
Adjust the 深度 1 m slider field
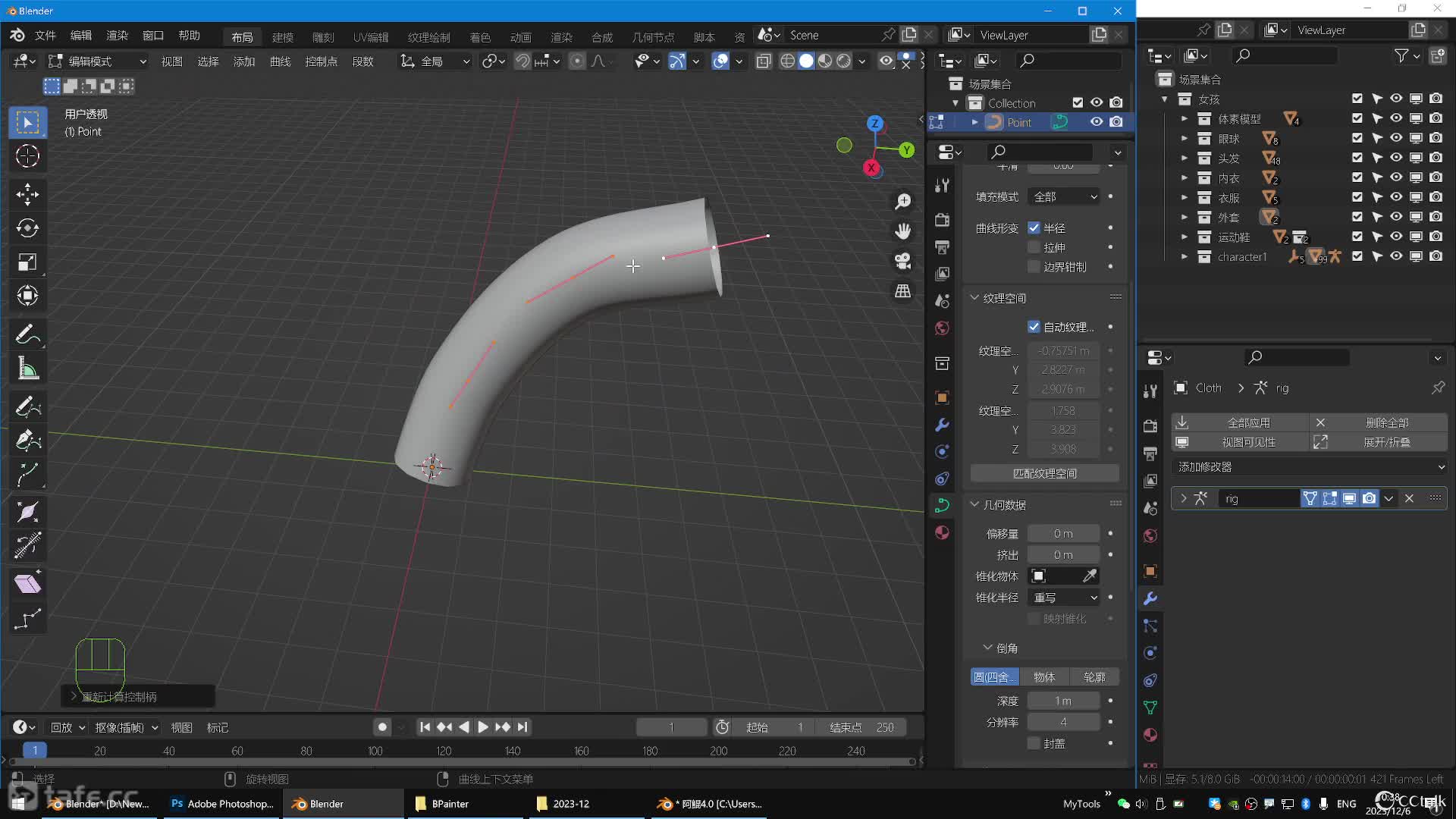(1063, 701)
